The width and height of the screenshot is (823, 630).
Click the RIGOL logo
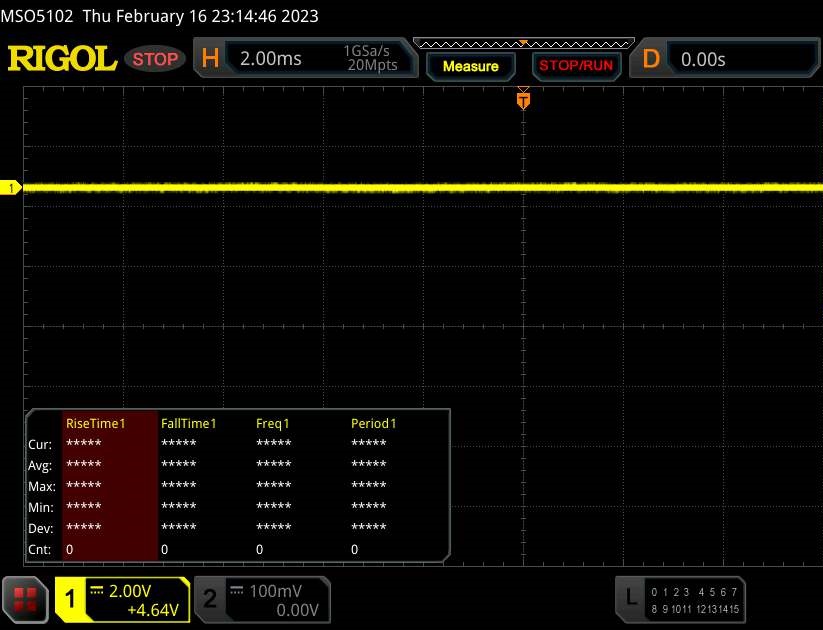click(62, 58)
